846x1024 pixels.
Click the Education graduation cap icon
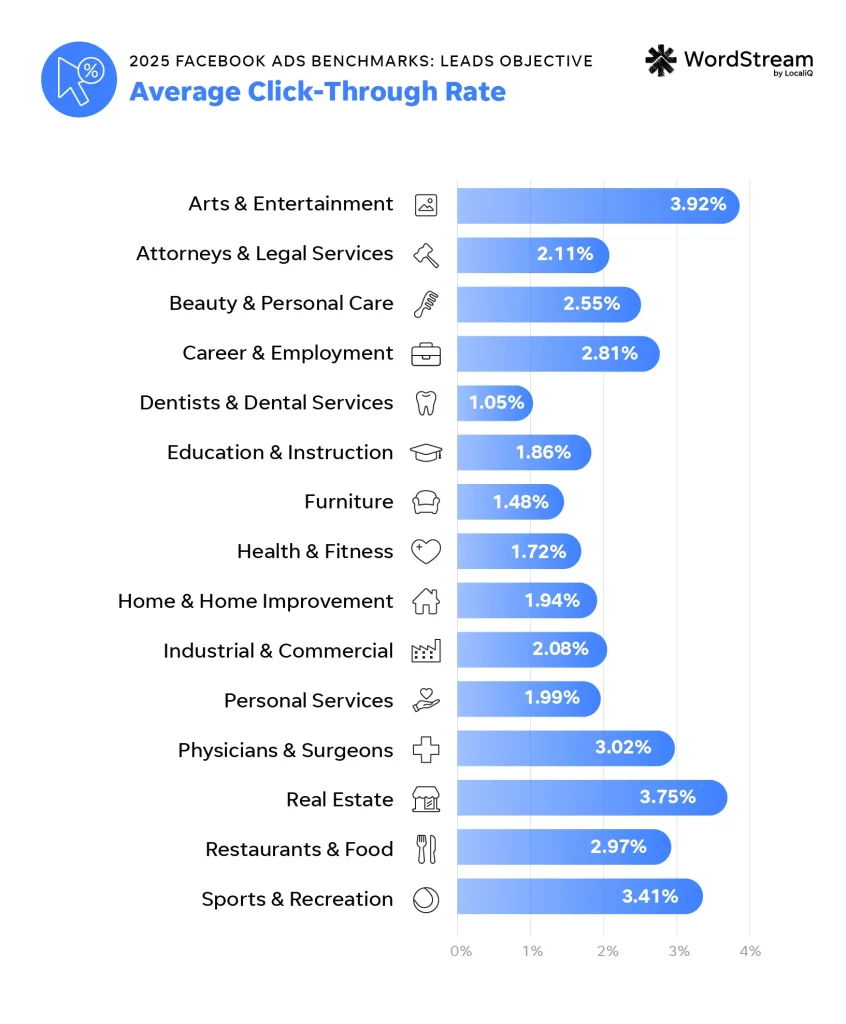pyautogui.click(x=426, y=453)
